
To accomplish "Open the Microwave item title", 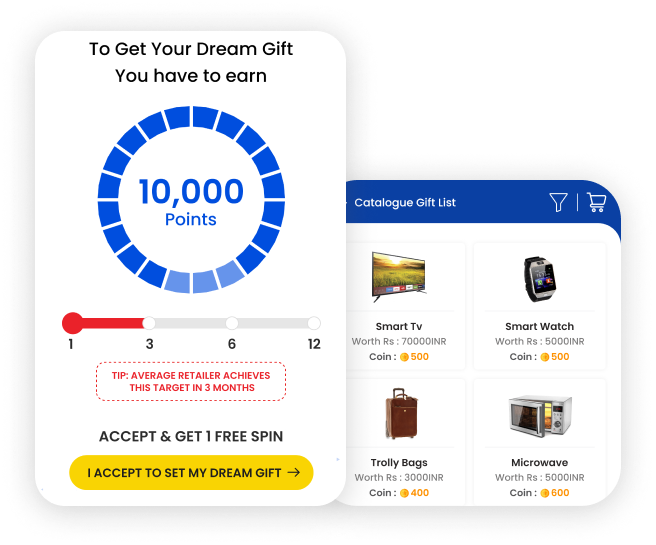I will coord(540,463).
